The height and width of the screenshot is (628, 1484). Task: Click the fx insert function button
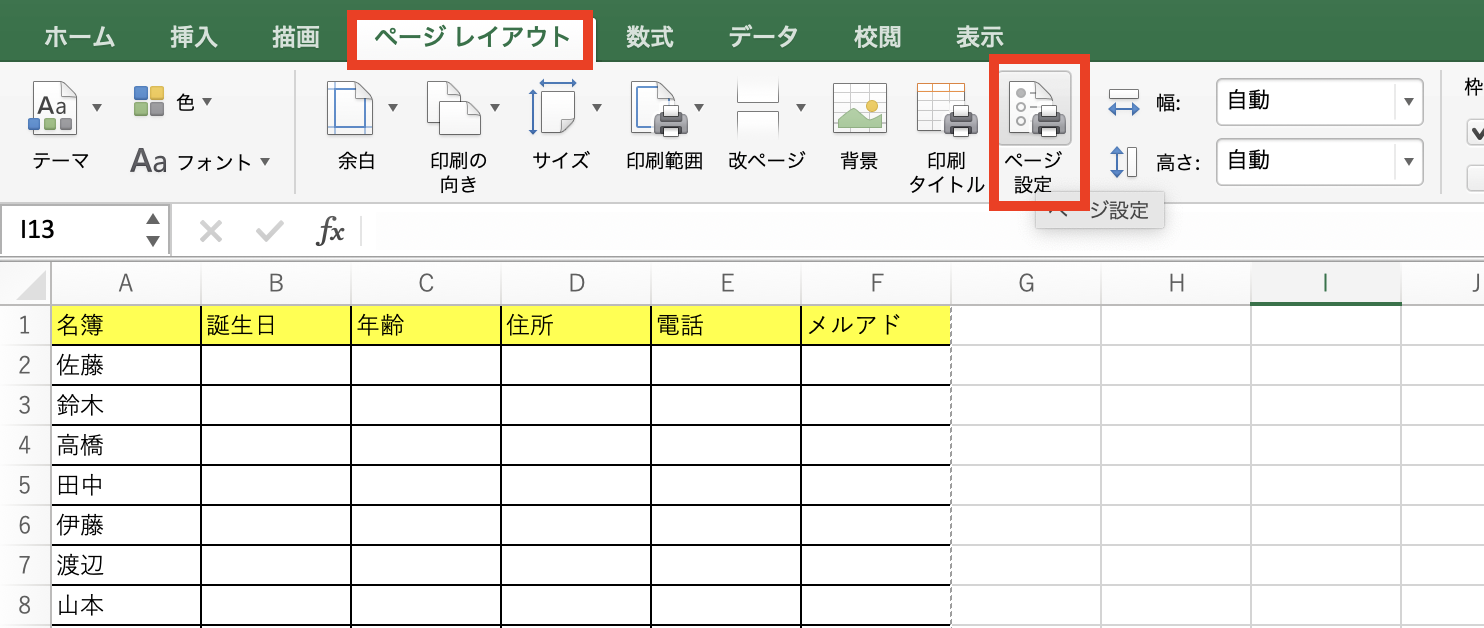(x=330, y=230)
